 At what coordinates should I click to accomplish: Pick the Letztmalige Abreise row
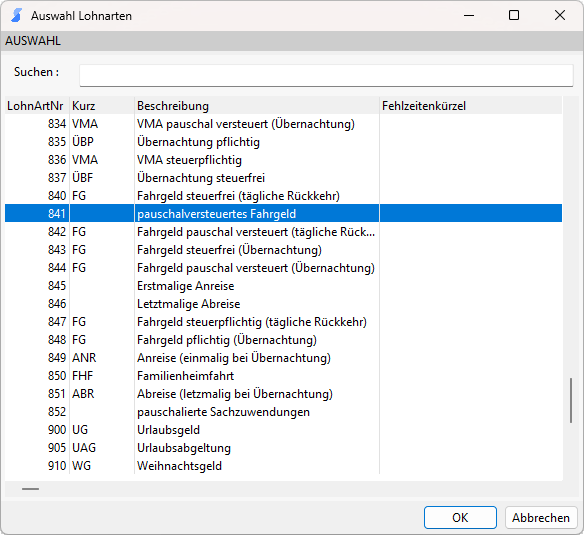283,304
